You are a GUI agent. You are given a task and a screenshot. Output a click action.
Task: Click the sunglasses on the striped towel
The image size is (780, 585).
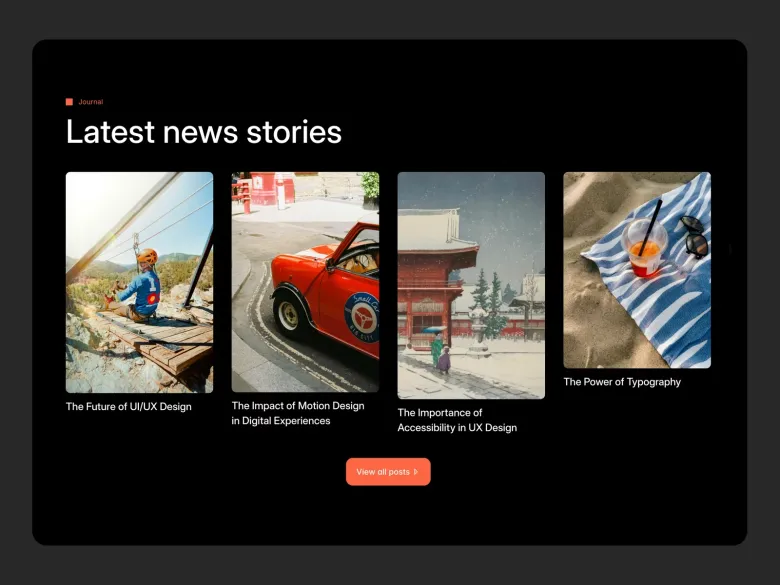[694, 237]
